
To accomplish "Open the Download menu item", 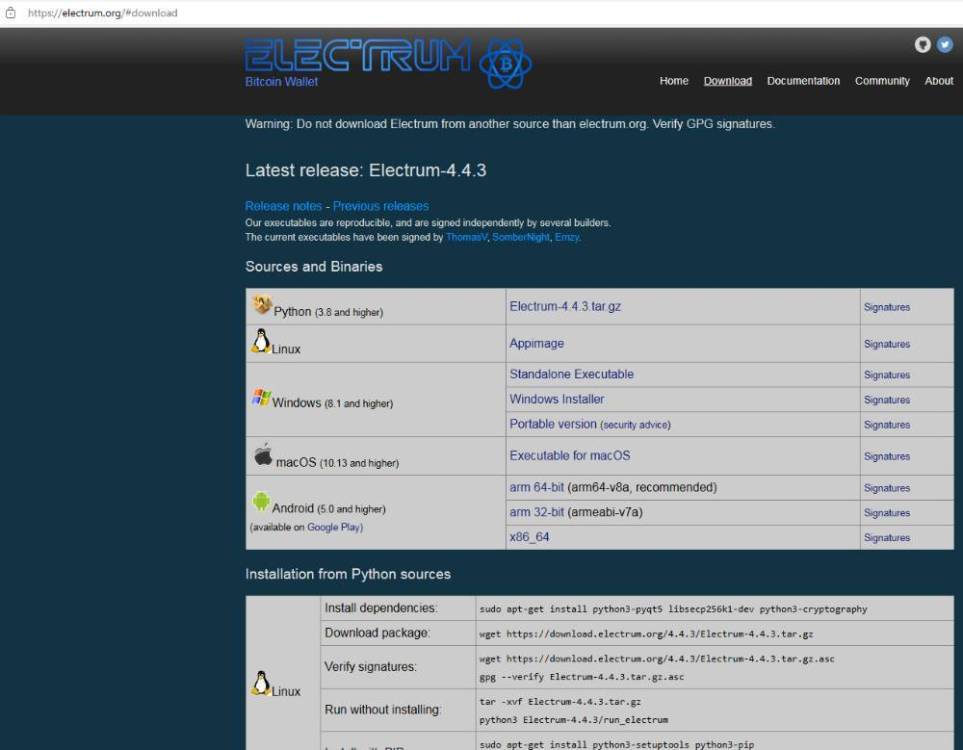I will 727,80.
